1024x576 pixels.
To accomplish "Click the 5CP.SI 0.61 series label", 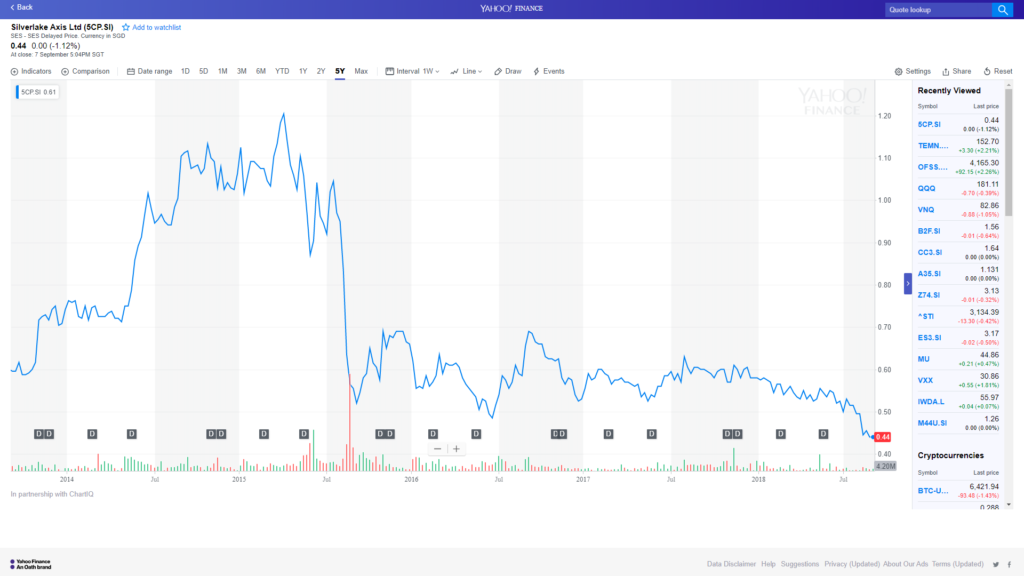I will (x=37, y=92).
